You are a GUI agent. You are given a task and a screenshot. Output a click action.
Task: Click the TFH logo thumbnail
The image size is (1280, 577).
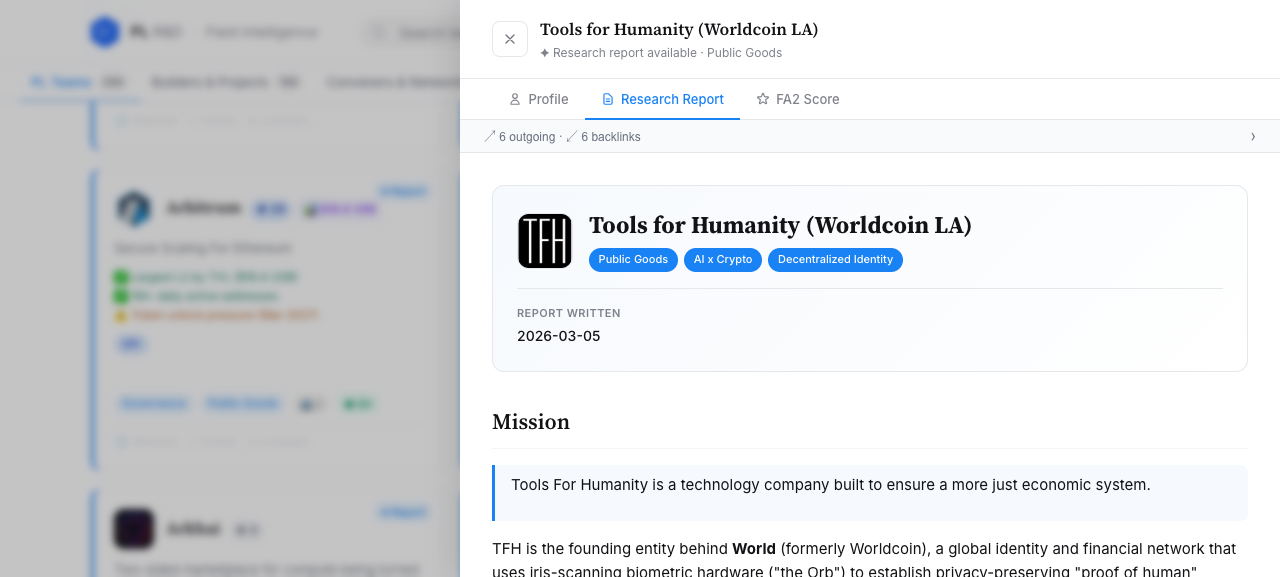[545, 241]
